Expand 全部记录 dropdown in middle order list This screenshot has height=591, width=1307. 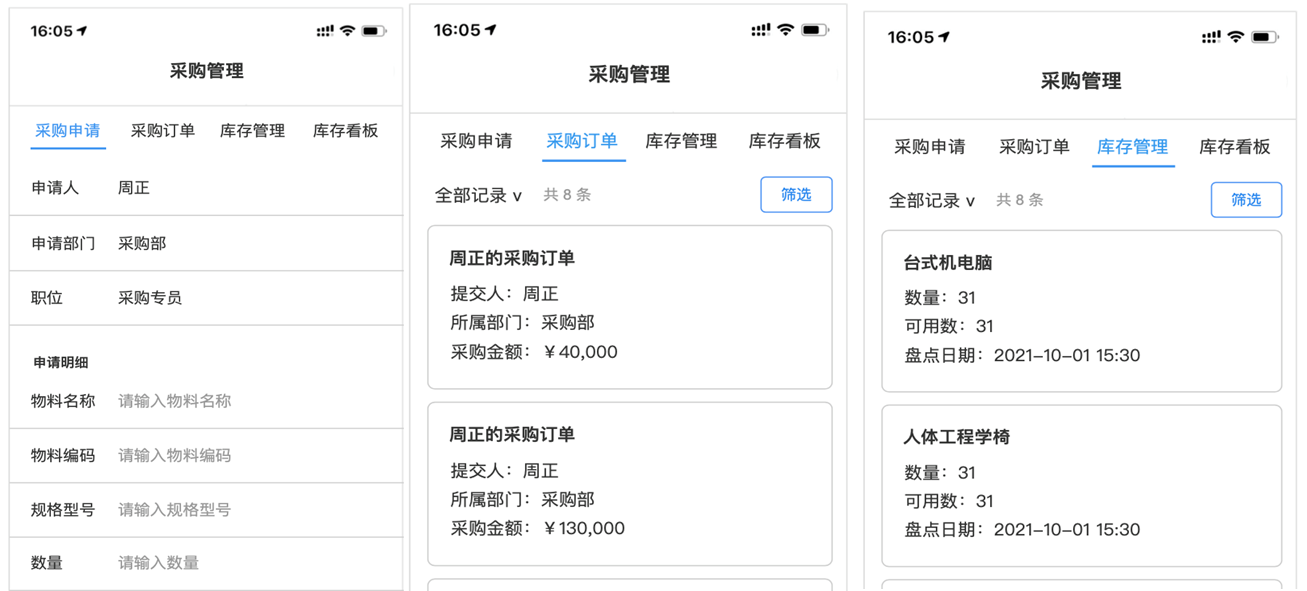click(478, 195)
